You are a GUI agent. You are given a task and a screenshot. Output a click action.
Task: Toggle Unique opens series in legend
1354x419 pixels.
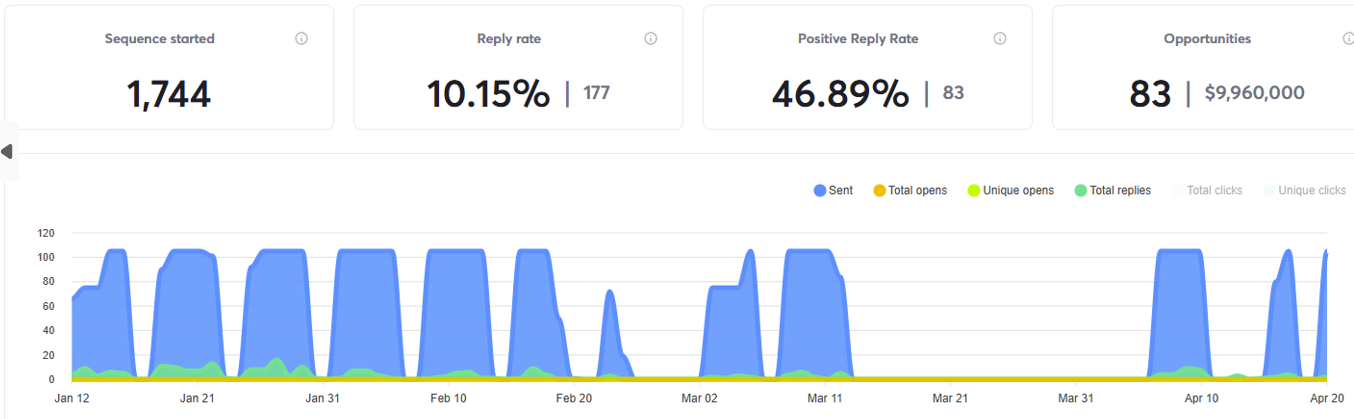coord(1010,190)
